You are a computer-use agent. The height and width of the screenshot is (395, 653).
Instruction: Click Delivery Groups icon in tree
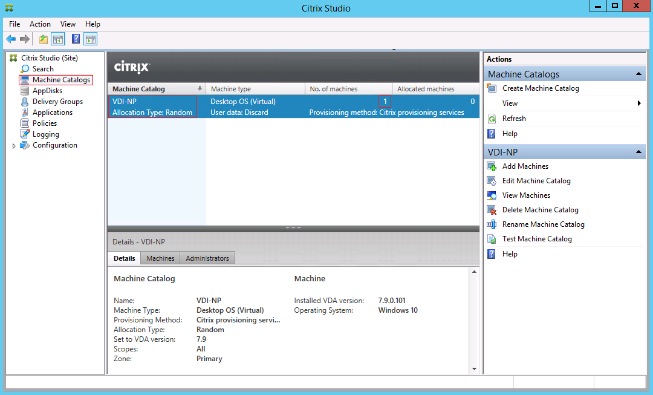pos(25,101)
